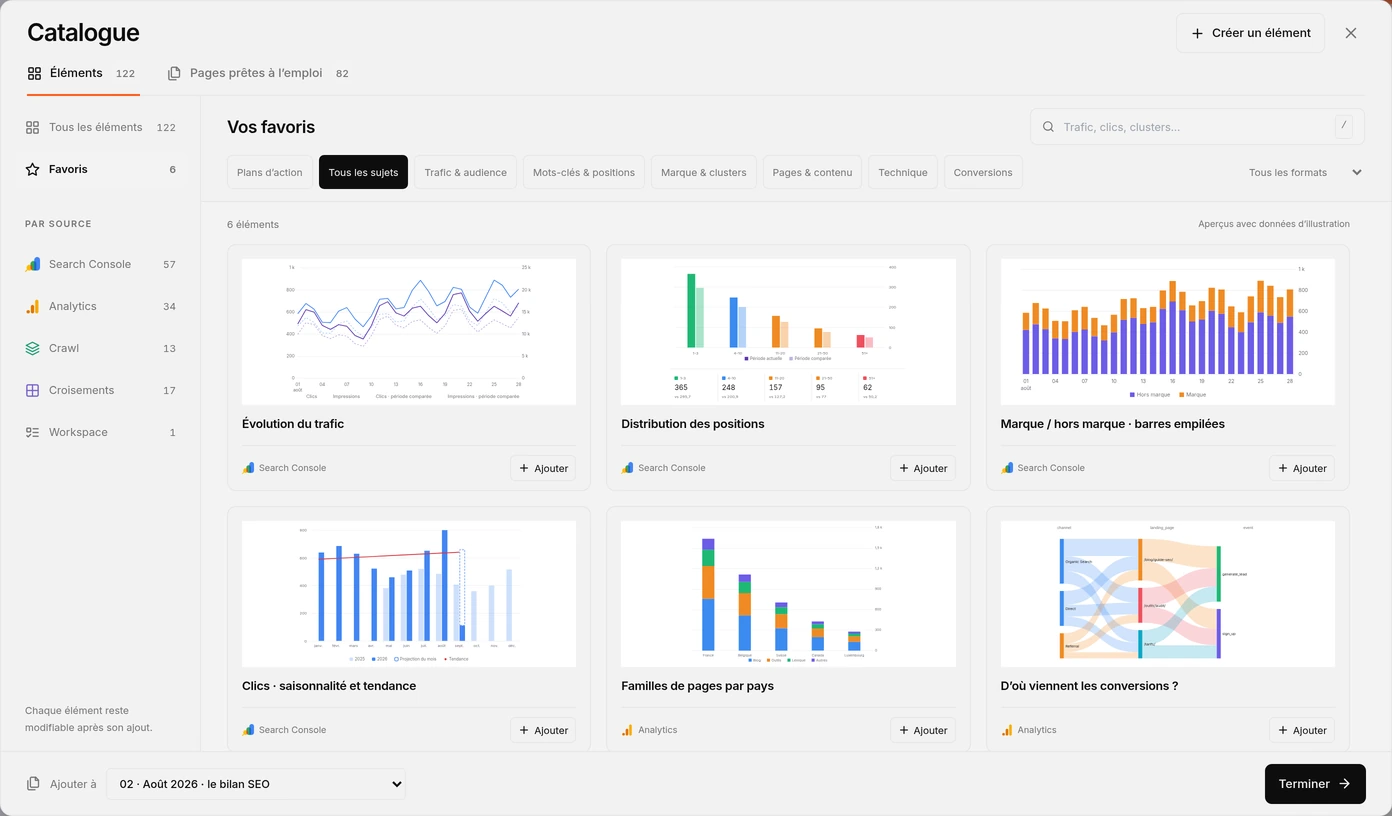Add the Familles de pages par pays element

coord(922,730)
